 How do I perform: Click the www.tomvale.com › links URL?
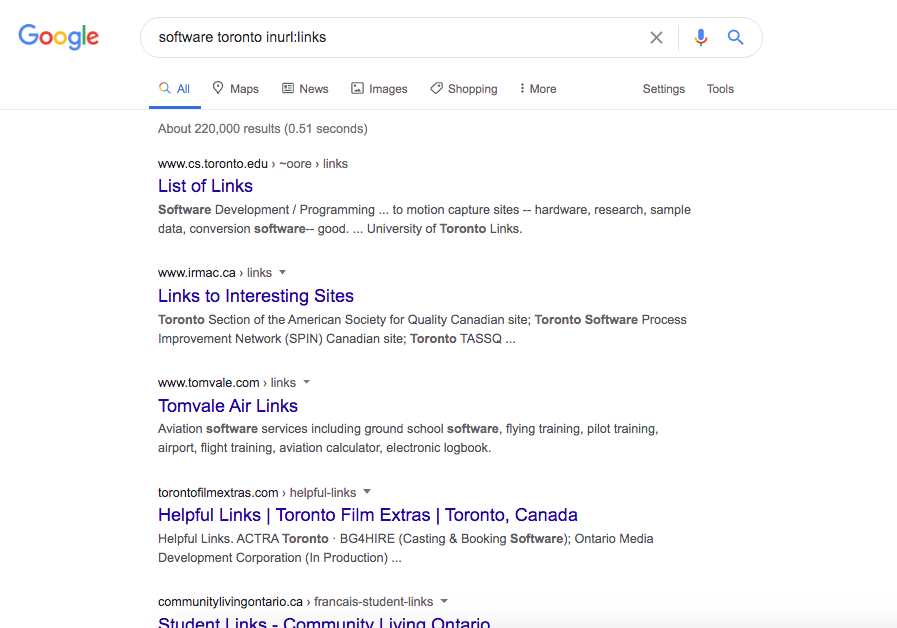[x=227, y=383]
